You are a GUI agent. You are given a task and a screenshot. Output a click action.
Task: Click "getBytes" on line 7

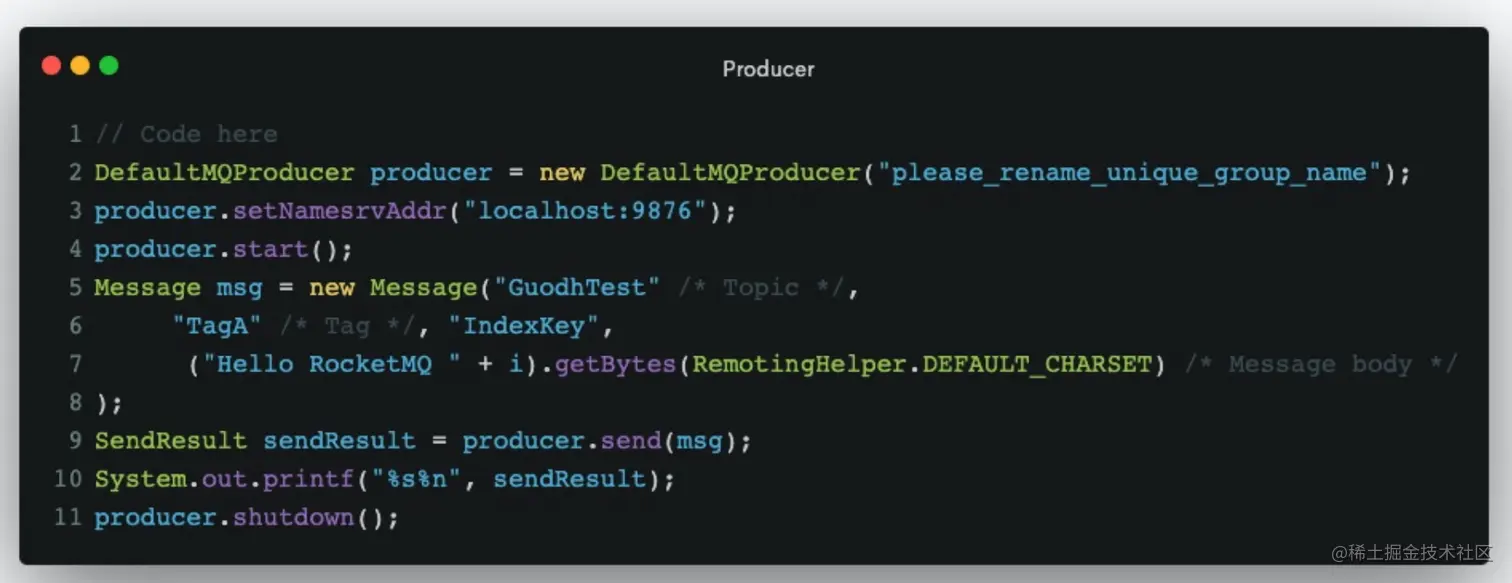pyautogui.click(x=615, y=364)
